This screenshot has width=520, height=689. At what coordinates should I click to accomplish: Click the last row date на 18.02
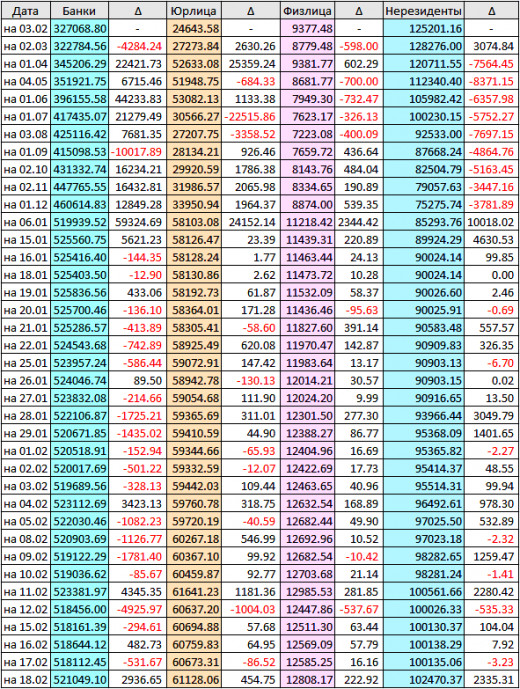coord(25,680)
